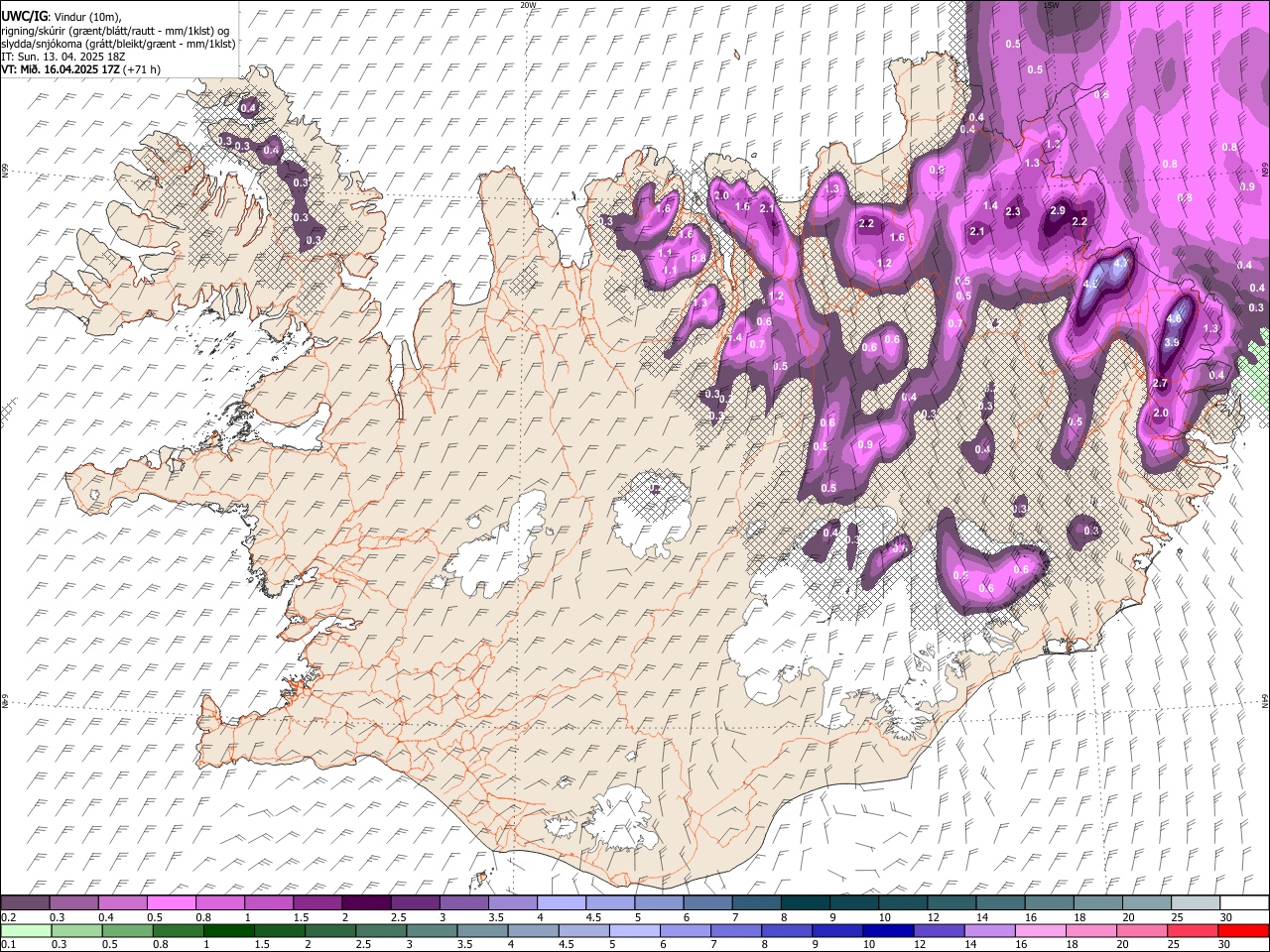The width and height of the screenshot is (1270, 952).
Task: Click the '64N' latitude label on right map edge
Action: 1265,700
